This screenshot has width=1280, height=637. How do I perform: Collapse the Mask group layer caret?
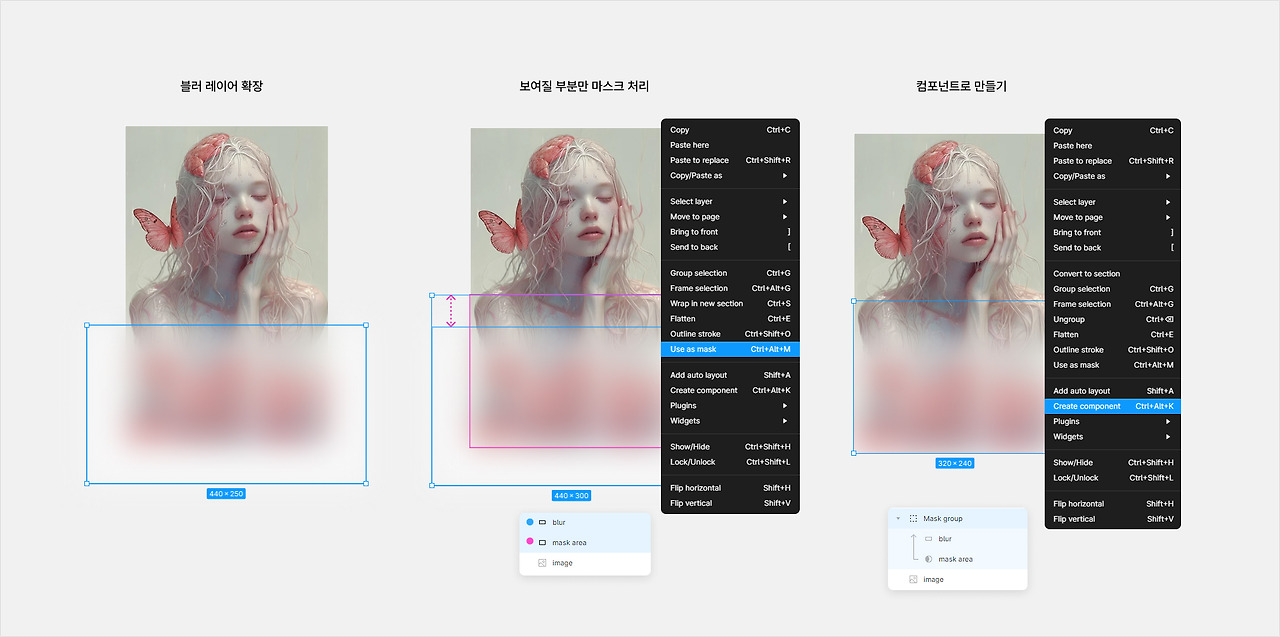pyautogui.click(x=898, y=519)
